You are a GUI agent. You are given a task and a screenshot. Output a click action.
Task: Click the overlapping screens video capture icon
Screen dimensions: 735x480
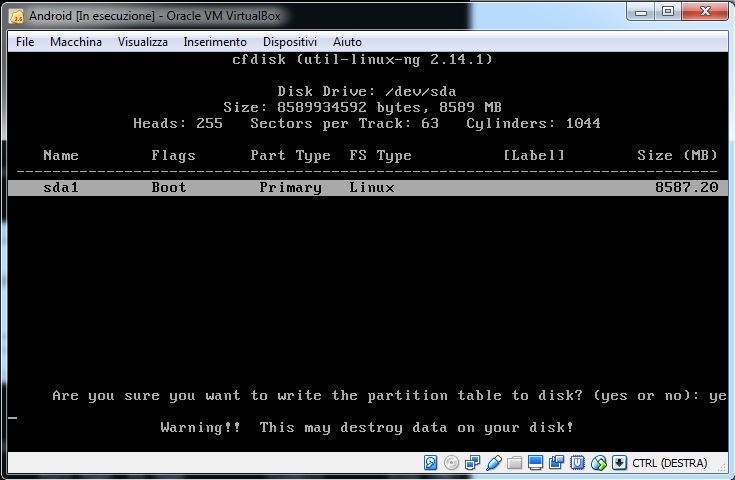tap(556, 463)
